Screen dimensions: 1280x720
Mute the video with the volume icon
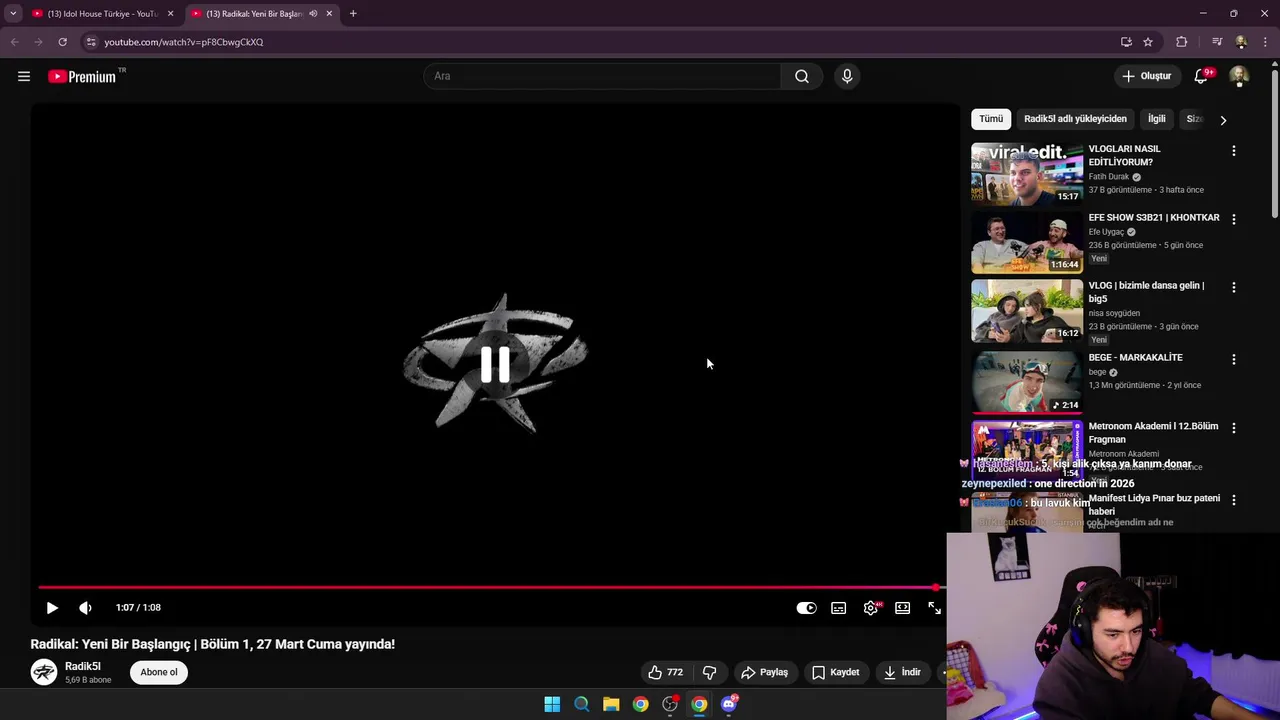85,608
